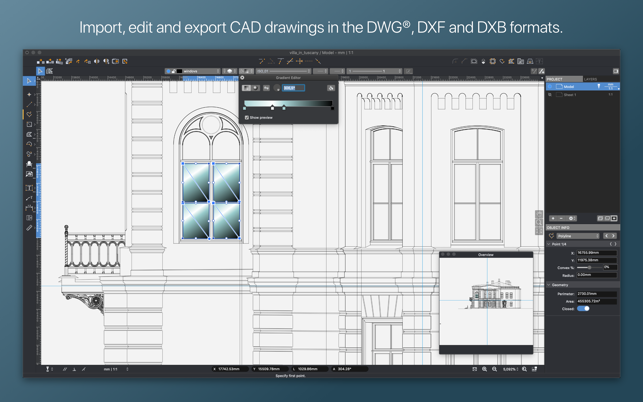Image resolution: width=643 pixels, height=402 pixels.
Task: Select linear gradient type in Gradient Editor
Action: (x=246, y=88)
